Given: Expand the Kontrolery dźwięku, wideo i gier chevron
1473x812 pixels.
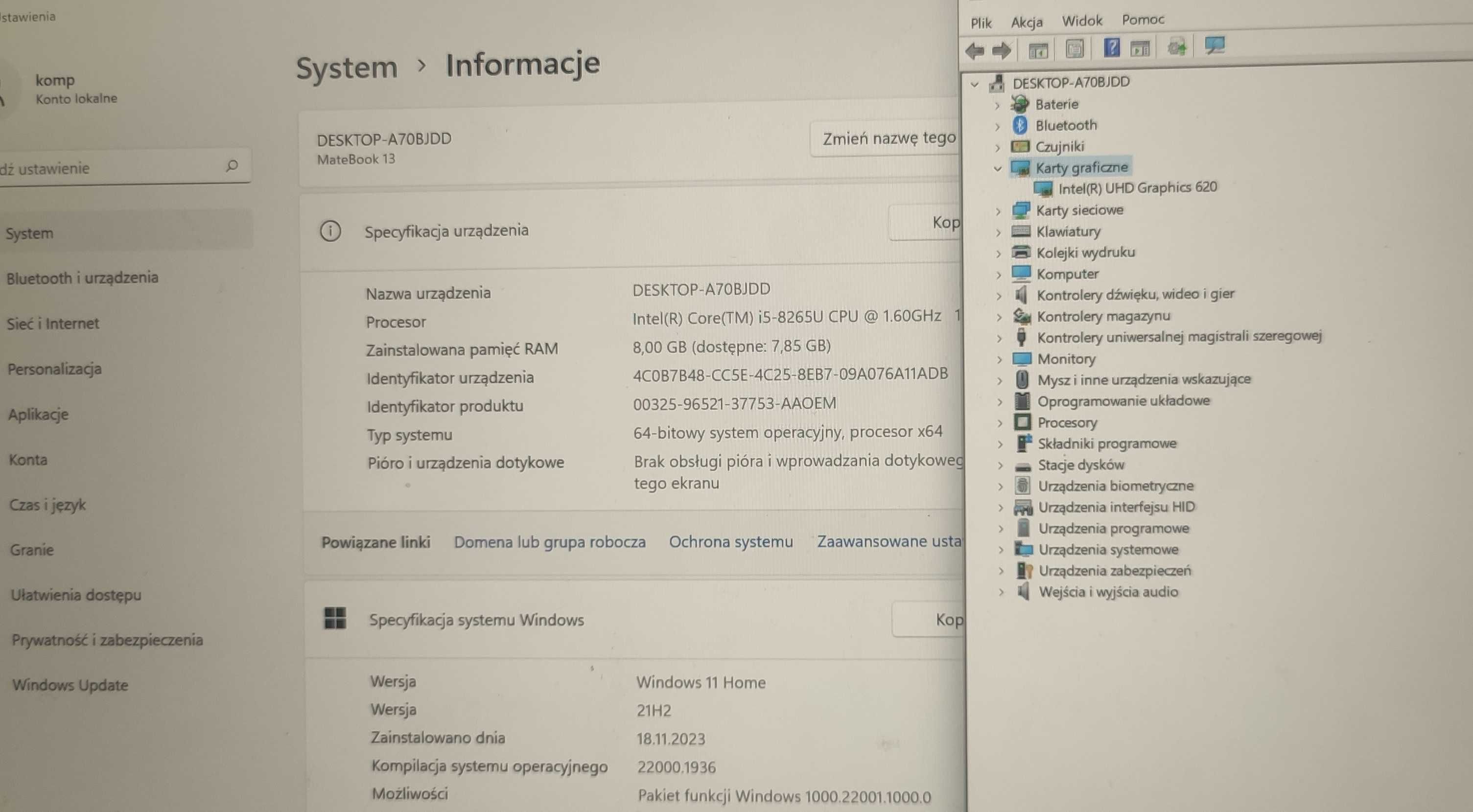Looking at the screenshot, I should pos(999,296).
